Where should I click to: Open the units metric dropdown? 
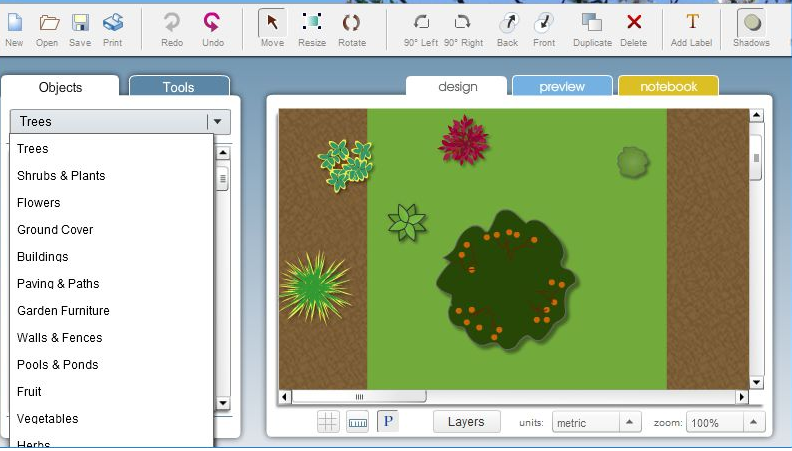pos(630,422)
